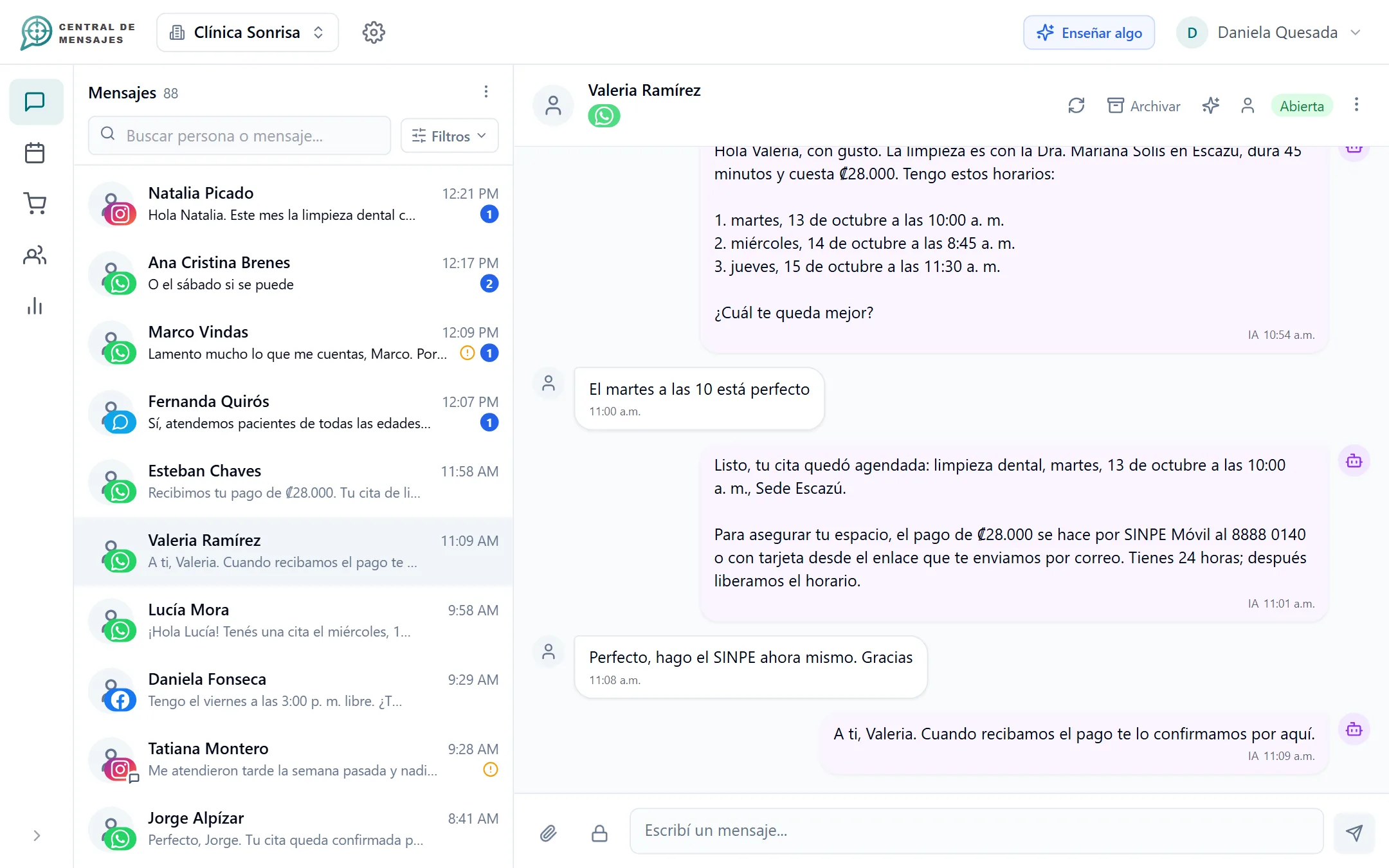
Task: Open the contacts sidebar icon
Action: 35,255
